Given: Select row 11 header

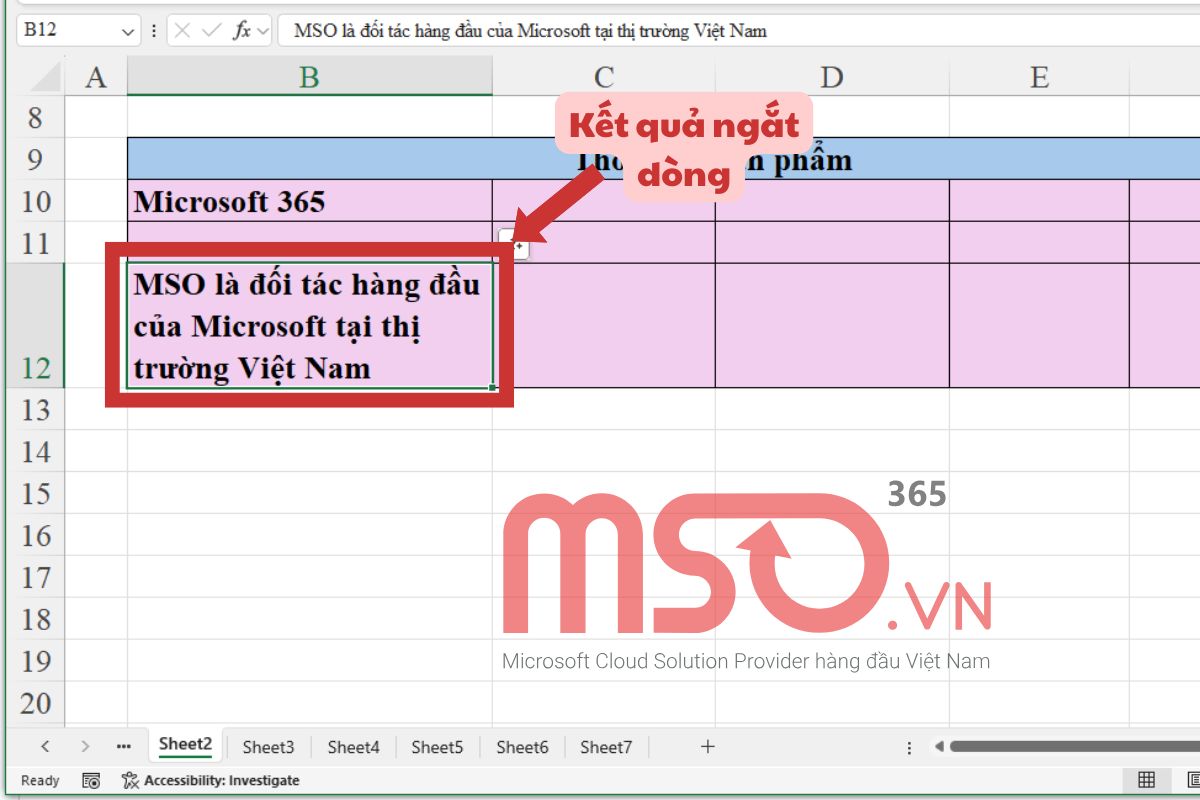Looking at the screenshot, I should pyautogui.click(x=36, y=243).
